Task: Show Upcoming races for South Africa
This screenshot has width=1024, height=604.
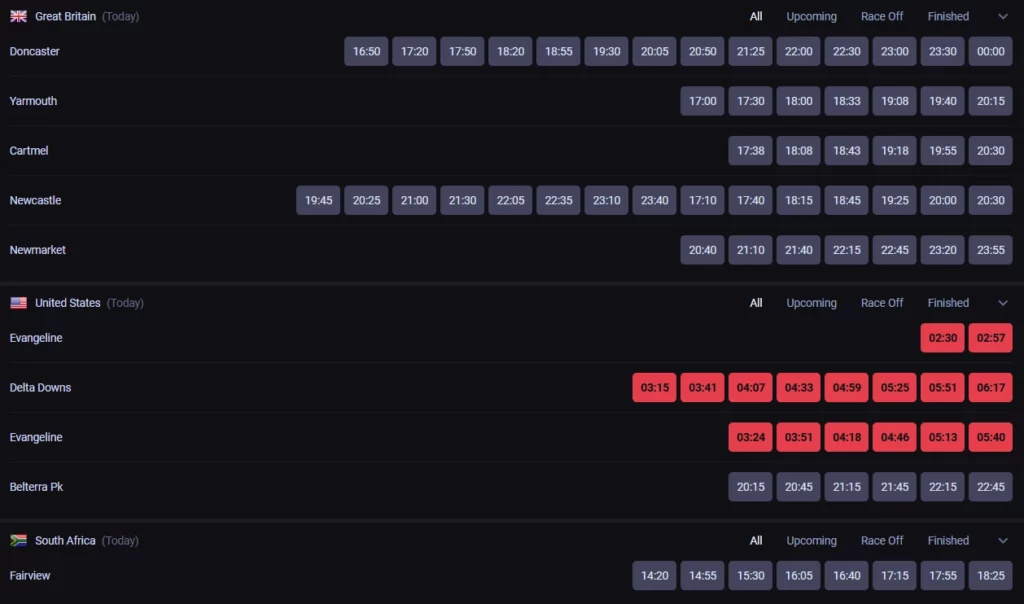Action: tap(811, 541)
